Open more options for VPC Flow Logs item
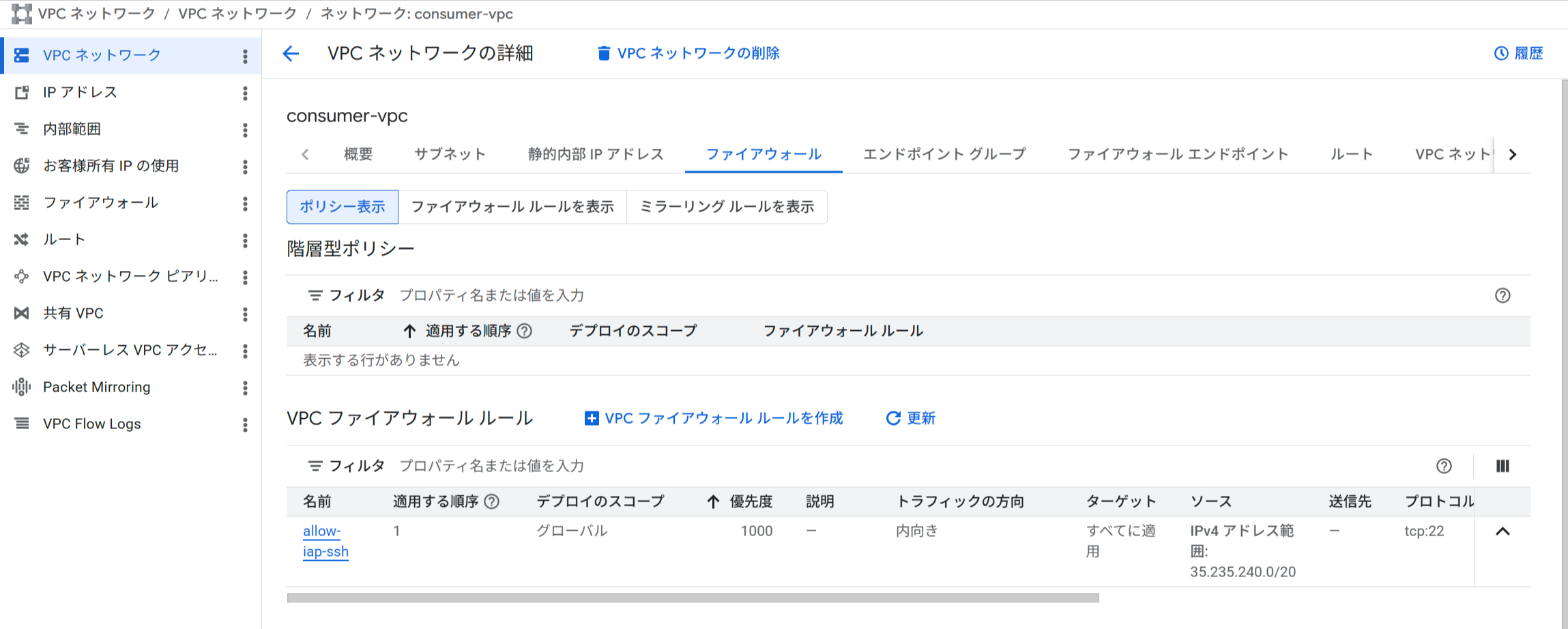Viewport: 1568px width, 629px height. click(x=245, y=424)
